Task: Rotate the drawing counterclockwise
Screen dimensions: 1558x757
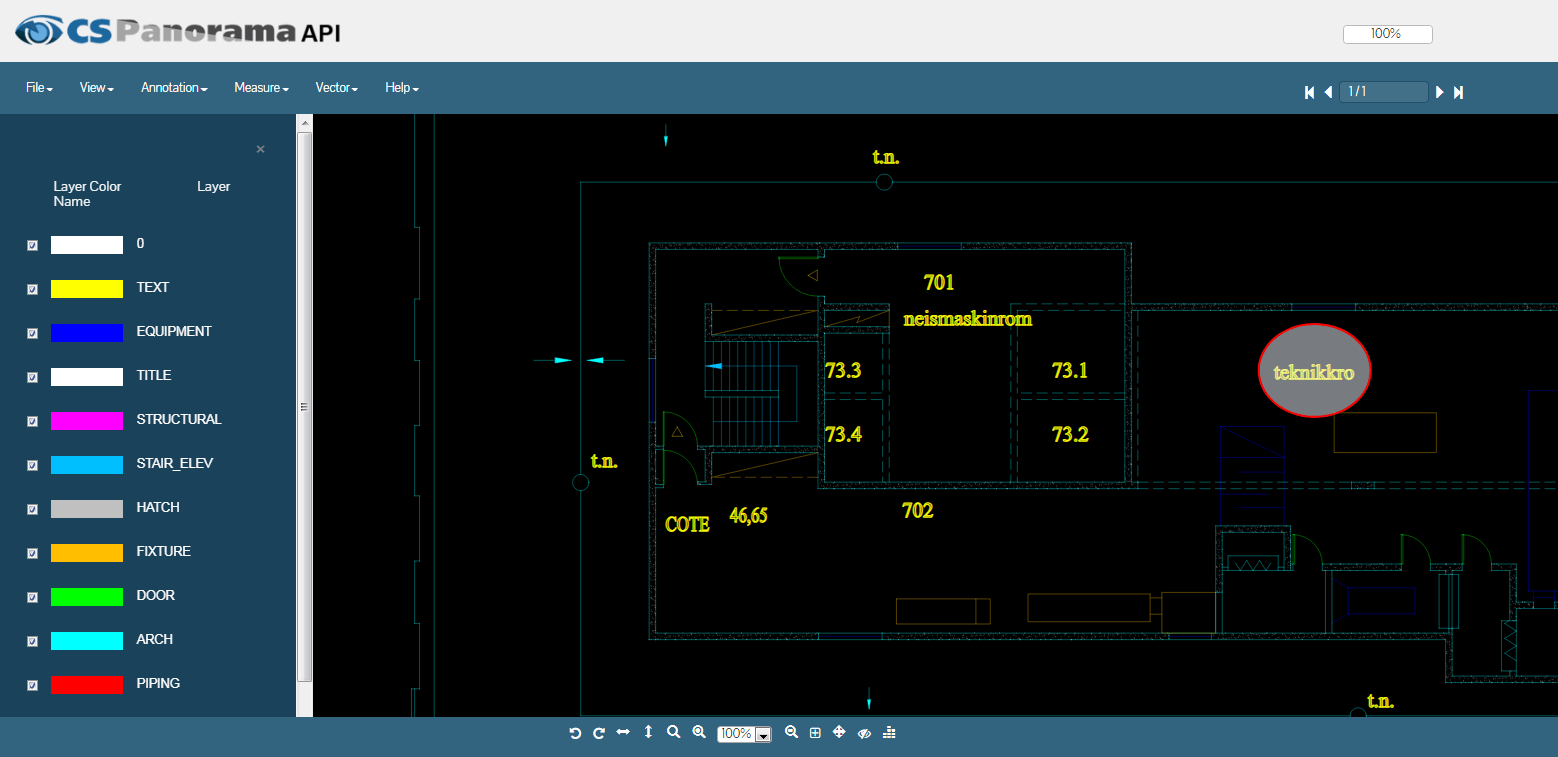Action: point(575,733)
